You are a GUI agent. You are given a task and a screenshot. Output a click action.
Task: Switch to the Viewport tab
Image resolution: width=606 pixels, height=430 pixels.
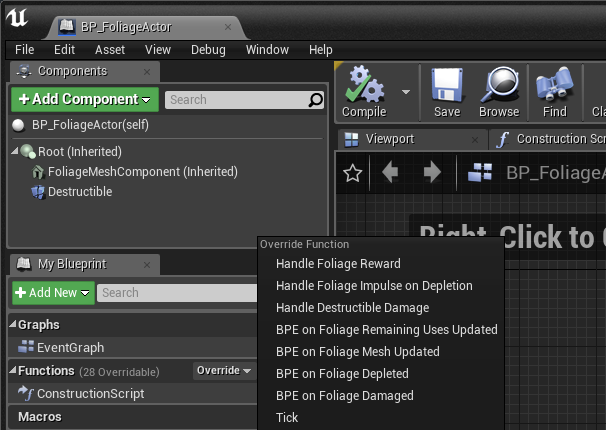click(389, 139)
